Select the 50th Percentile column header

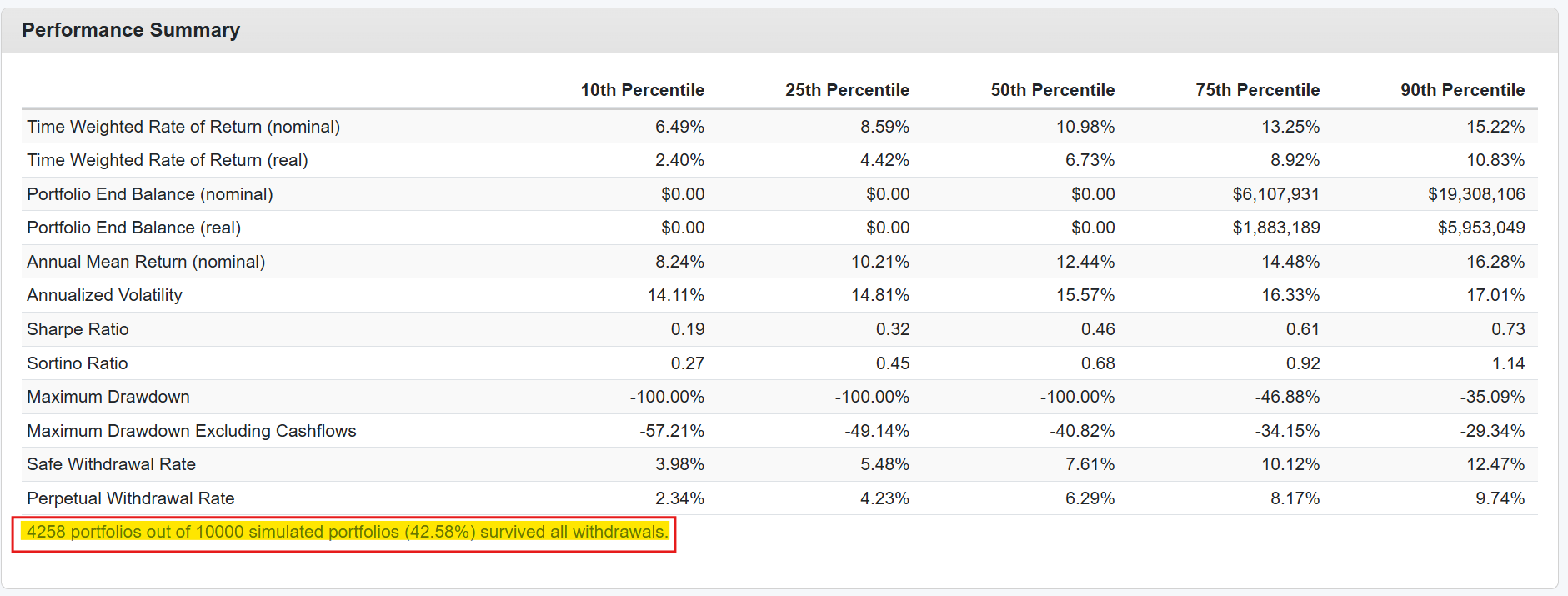click(x=1052, y=90)
